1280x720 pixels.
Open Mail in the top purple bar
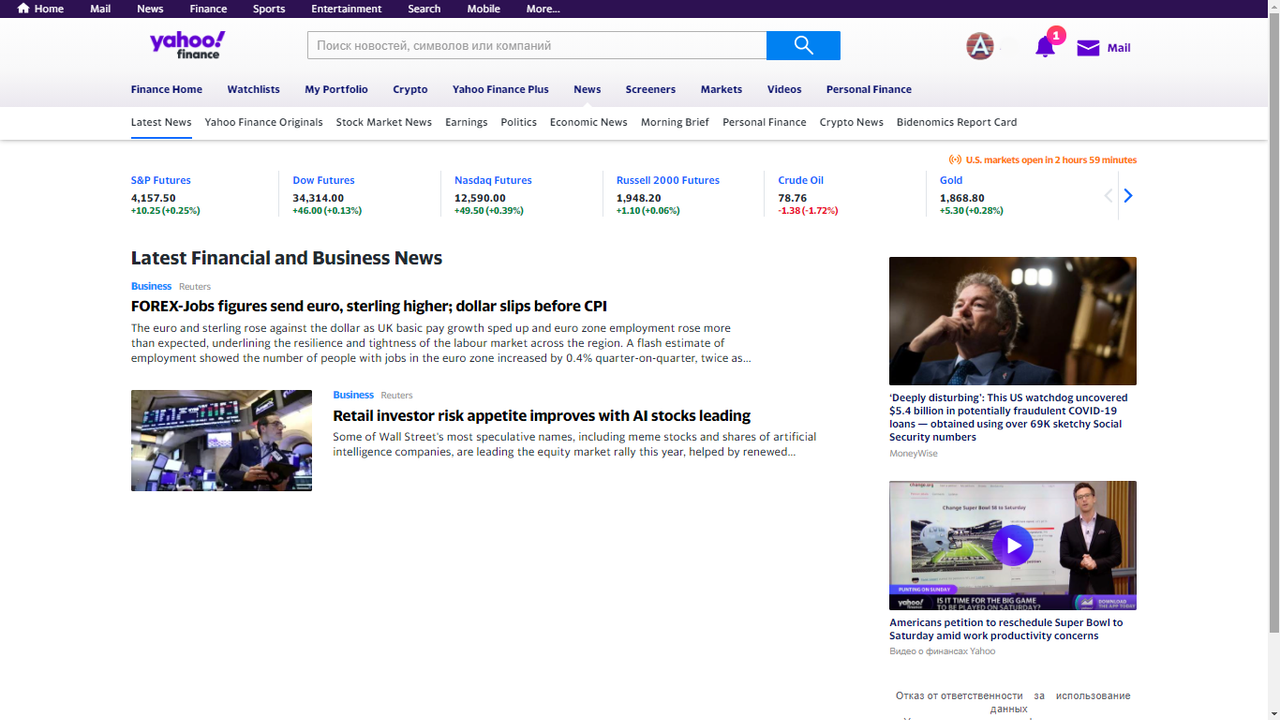(x=100, y=8)
